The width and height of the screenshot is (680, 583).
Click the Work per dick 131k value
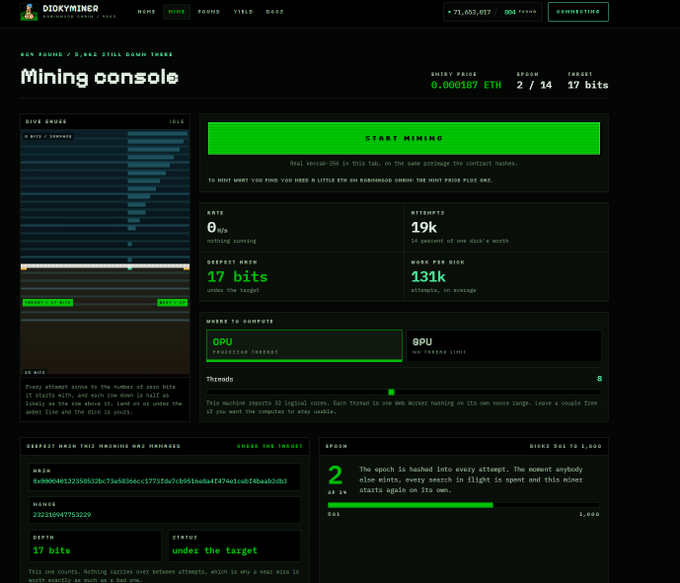[x=428, y=277]
